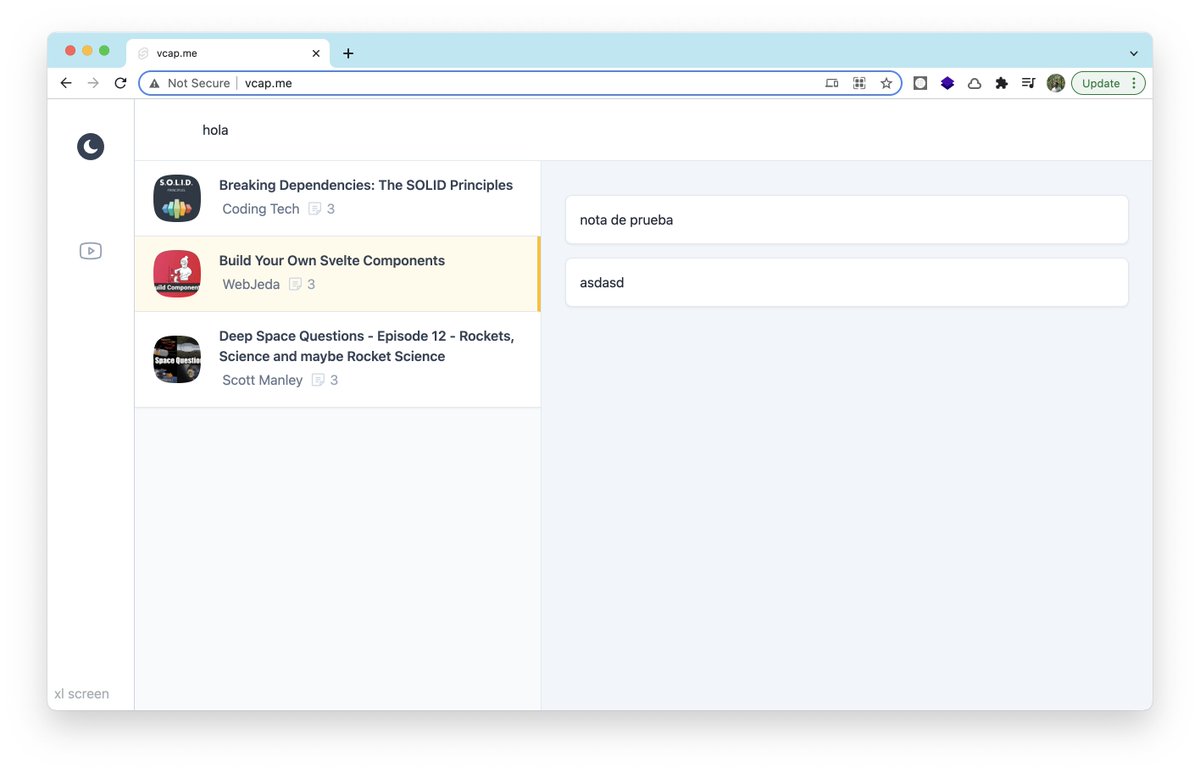Screen dimensions: 1200x773
Task: Click the cloud extension icon
Action: [x=975, y=83]
